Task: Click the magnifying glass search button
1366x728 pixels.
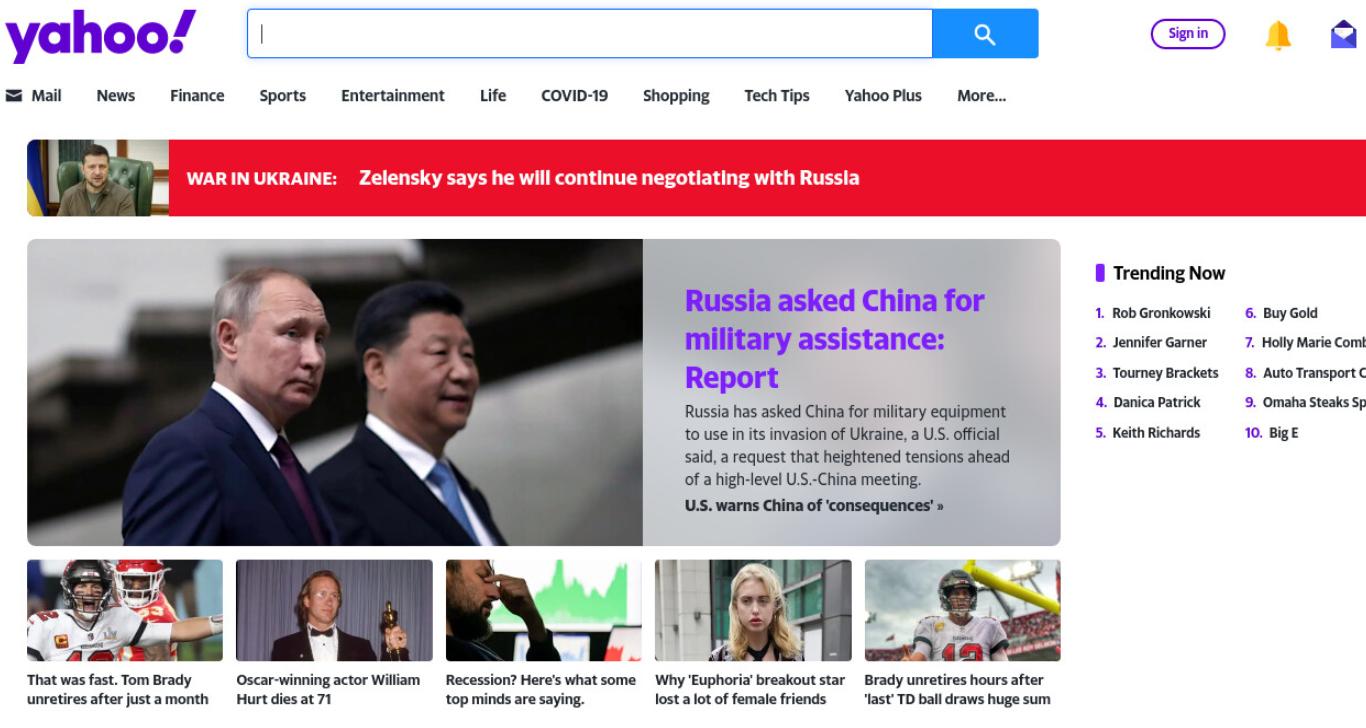Action: [985, 34]
